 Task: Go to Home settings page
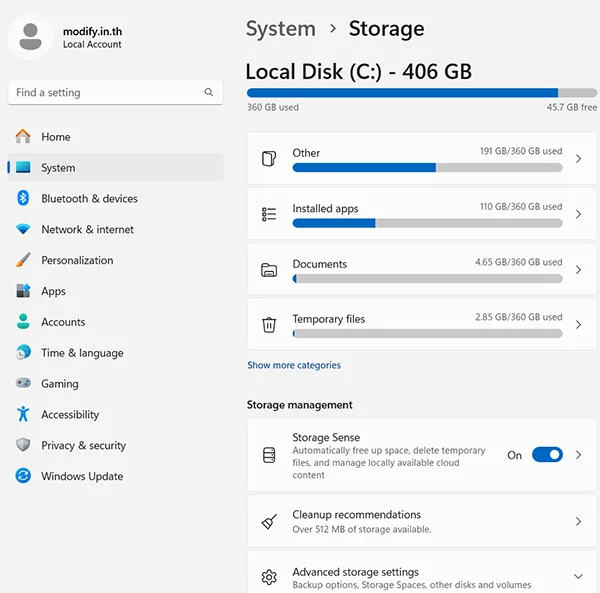tap(115, 137)
